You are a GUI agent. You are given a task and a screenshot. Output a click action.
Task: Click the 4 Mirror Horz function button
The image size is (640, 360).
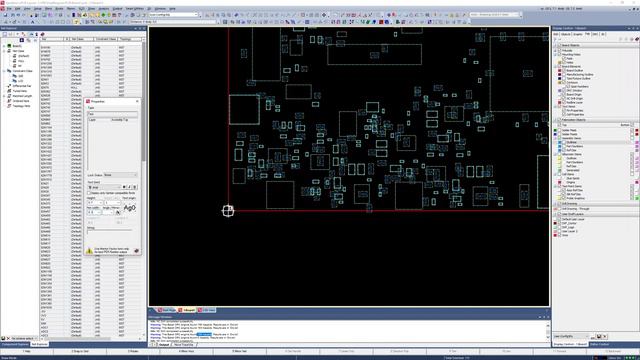(x=187, y=351)
